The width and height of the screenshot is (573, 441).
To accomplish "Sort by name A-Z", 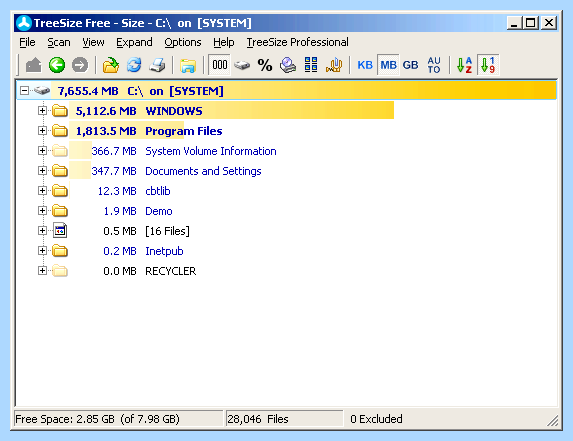I will point(464,65).
